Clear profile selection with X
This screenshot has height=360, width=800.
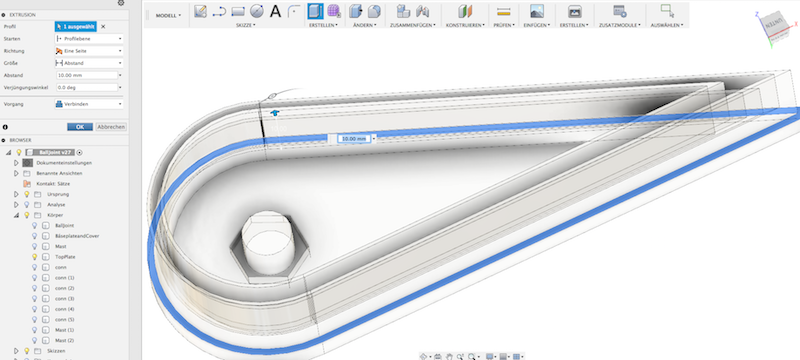103,27
